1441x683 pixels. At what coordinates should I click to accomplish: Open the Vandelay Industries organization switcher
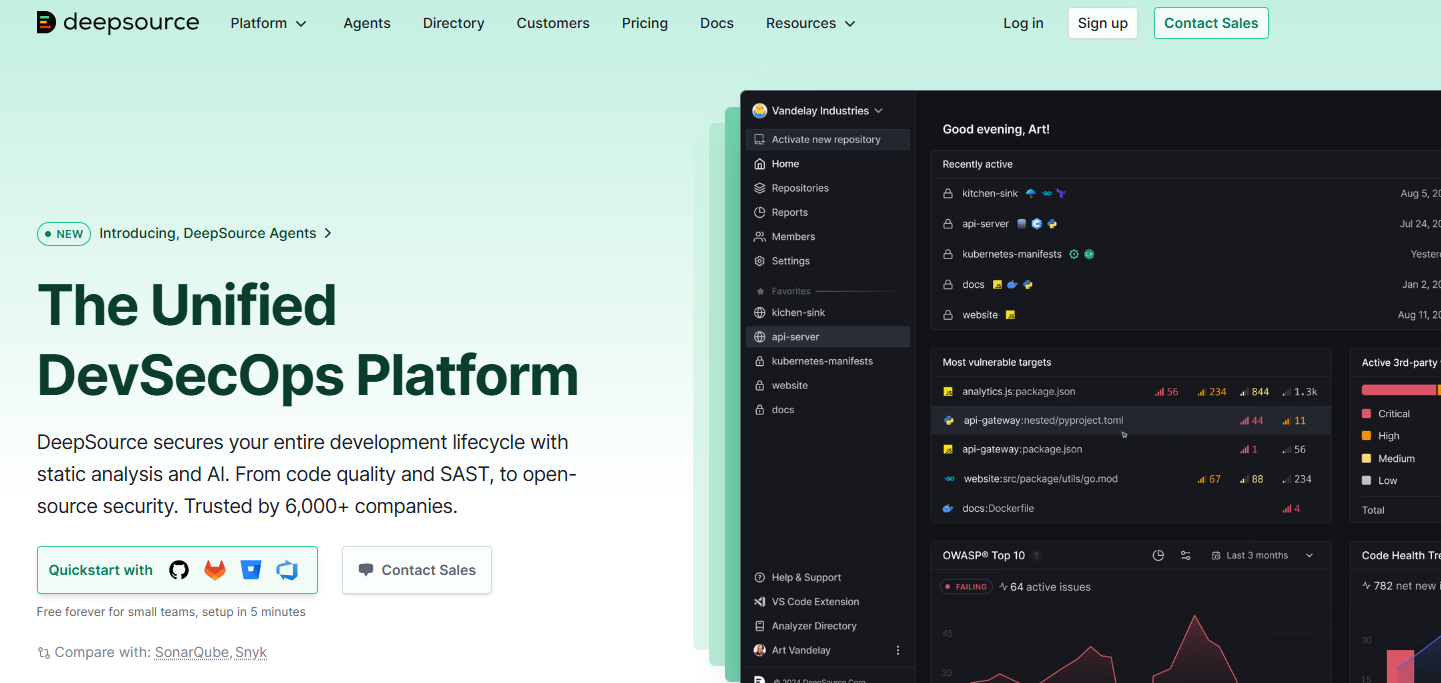(818, 111)
